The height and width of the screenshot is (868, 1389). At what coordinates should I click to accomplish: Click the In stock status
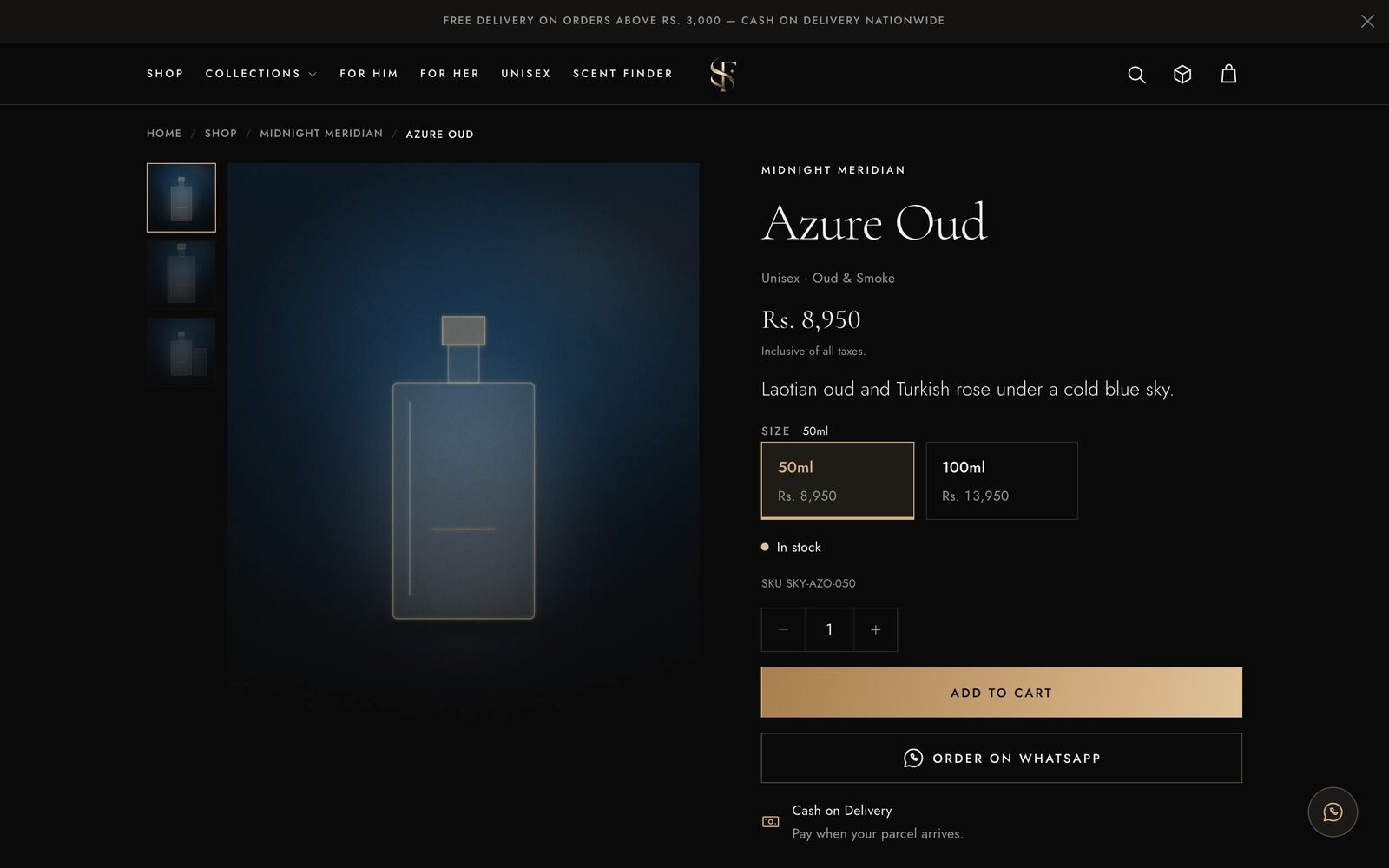[791, 547]
